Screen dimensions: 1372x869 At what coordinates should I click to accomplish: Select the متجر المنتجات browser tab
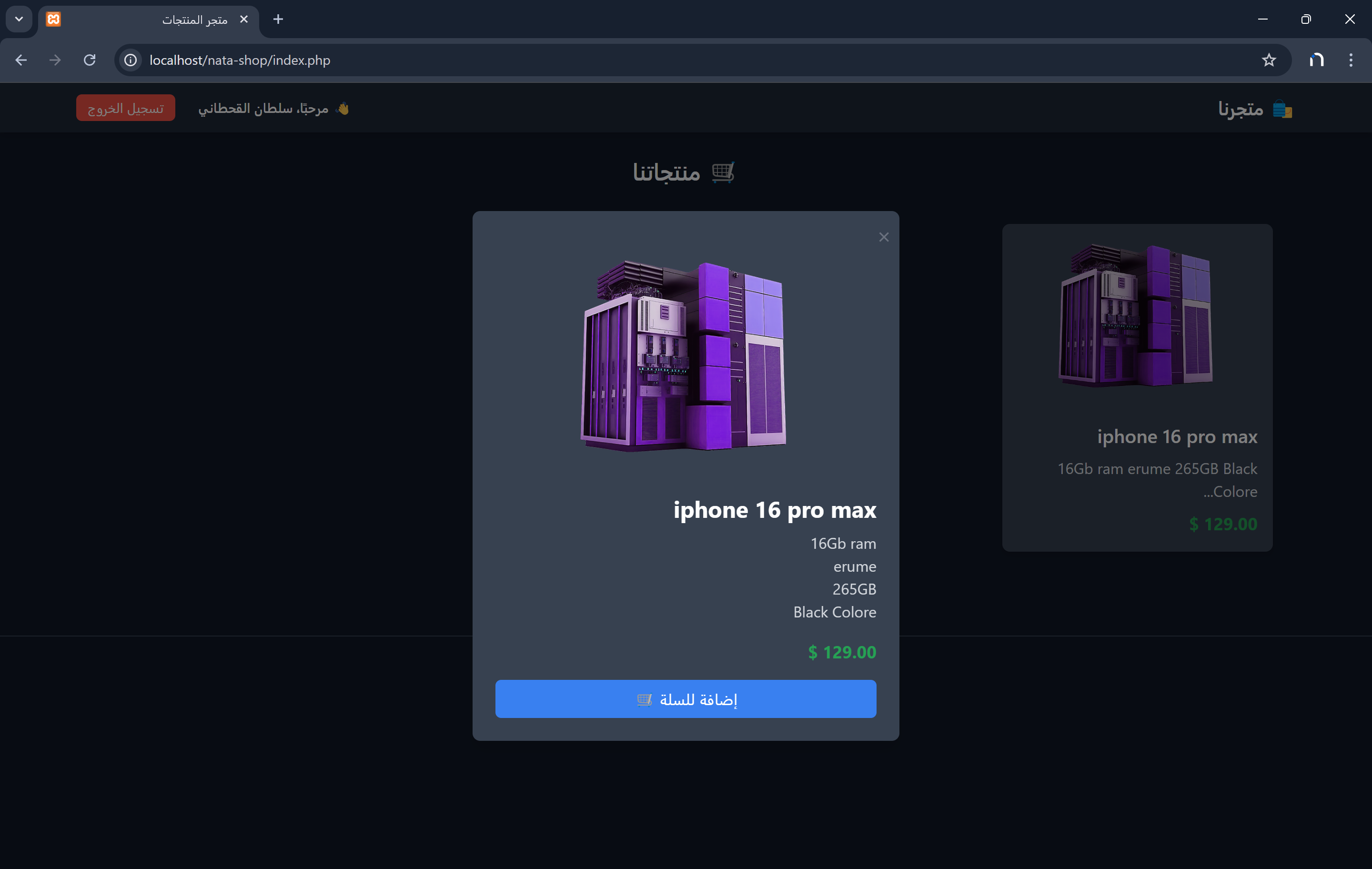tap(171, 20)
